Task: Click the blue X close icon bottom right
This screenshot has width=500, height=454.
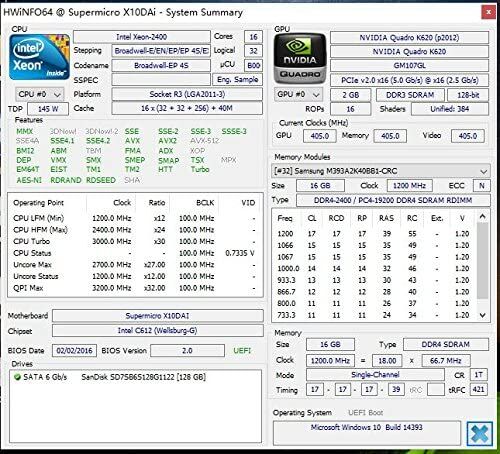Action: pyautogui.click(x=479, y=434)
